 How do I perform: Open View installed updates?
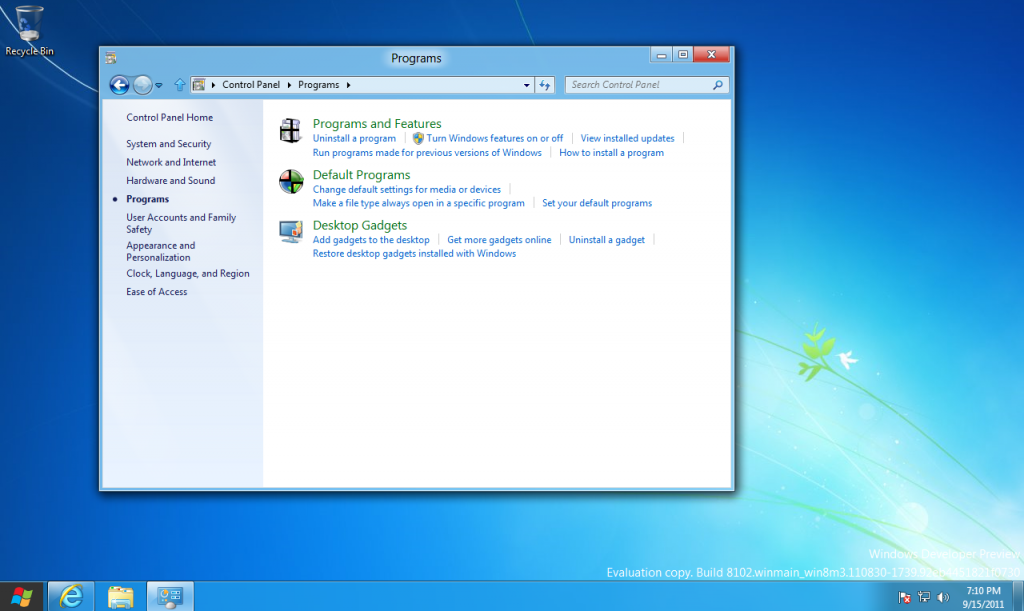627,138
